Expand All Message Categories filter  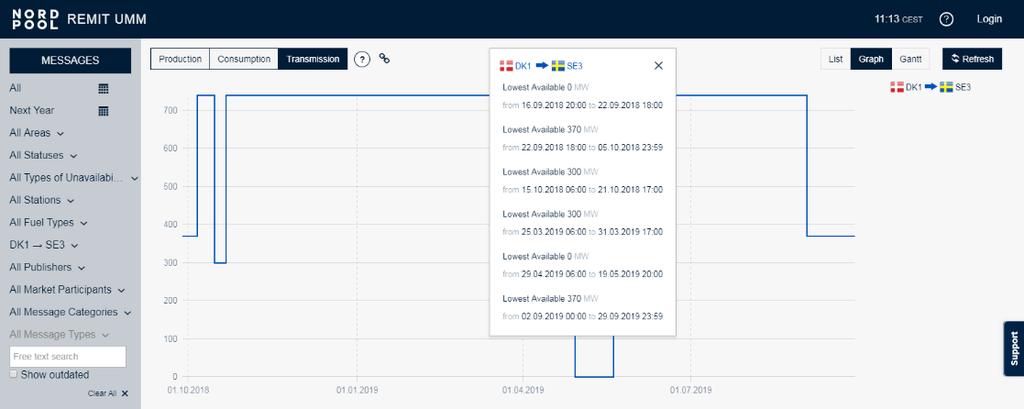click(x=71, y=312)
